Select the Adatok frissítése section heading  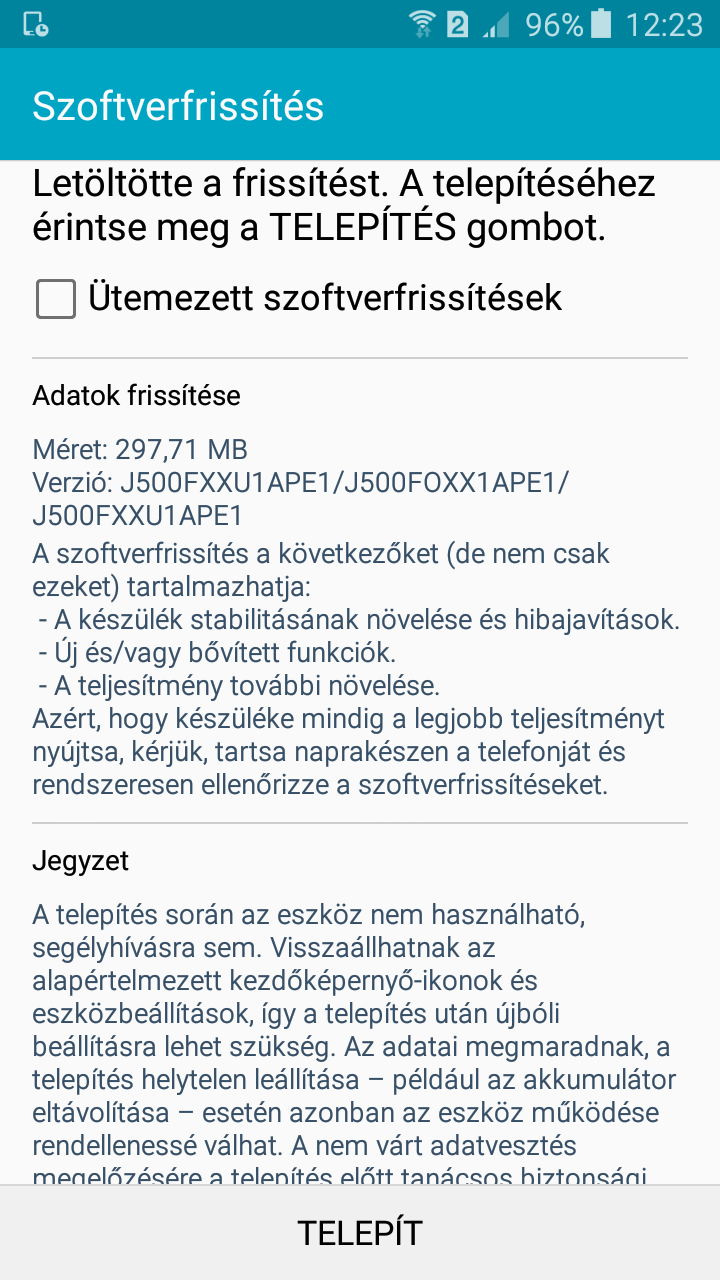[x=137, y=396]
